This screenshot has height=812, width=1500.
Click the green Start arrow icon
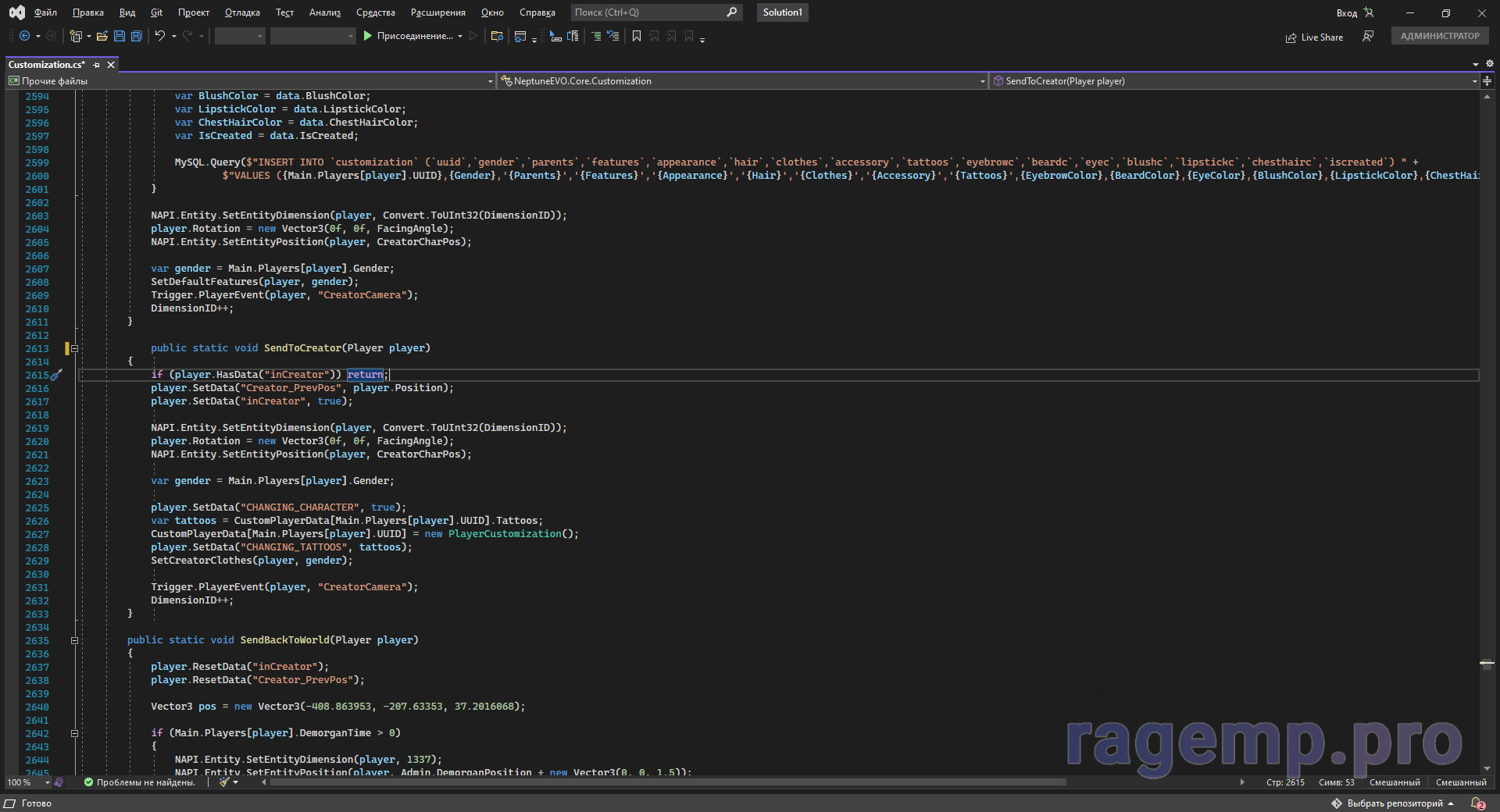(367, 36)
